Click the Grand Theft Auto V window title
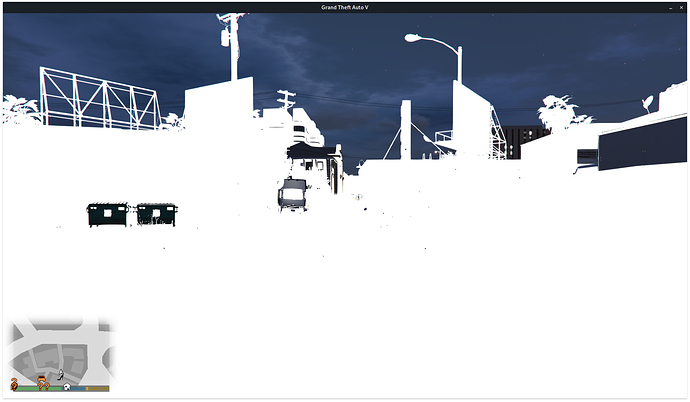 345,7
